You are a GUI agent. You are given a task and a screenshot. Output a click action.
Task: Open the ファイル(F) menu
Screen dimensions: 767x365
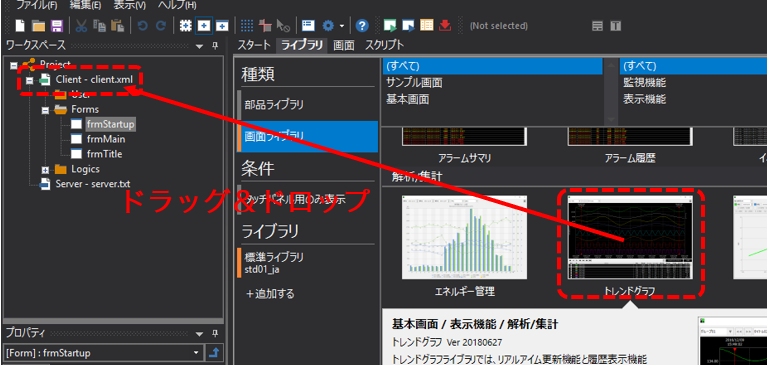pos(37,6)
